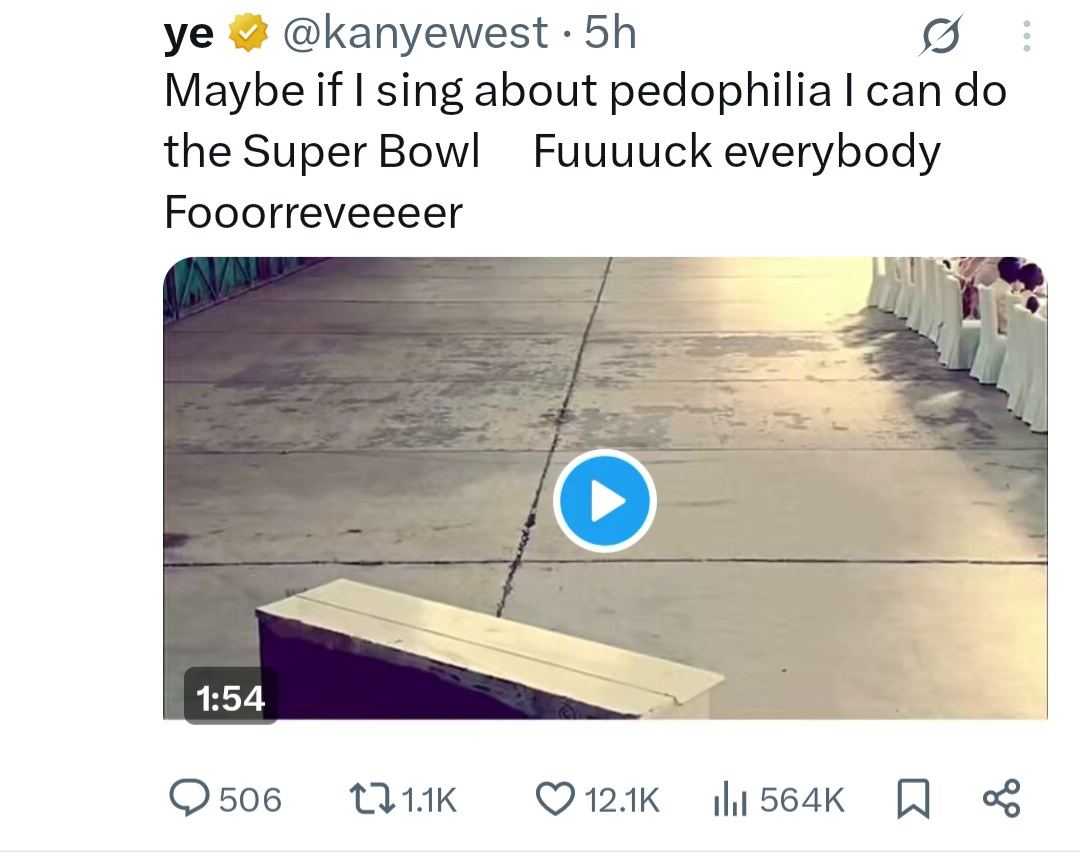The width and height of the screenshot is (1080, 858).
Task: Click the Grok explain-post icon
Action: pos(942,38)
